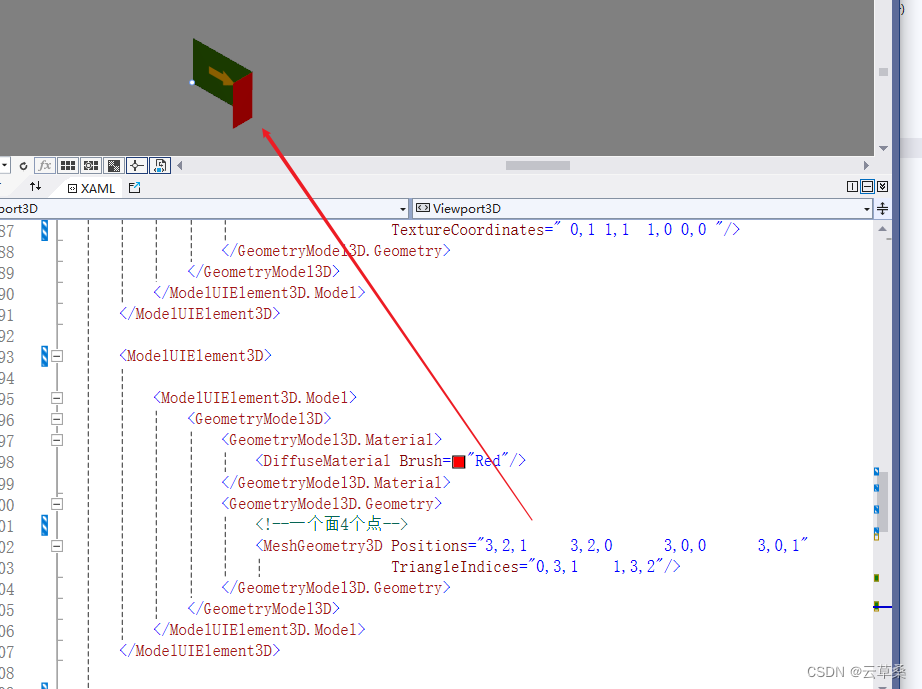Select the XAML tab
Screen dimensions: 922x689
pyautogui.click(x=95, y=188)
